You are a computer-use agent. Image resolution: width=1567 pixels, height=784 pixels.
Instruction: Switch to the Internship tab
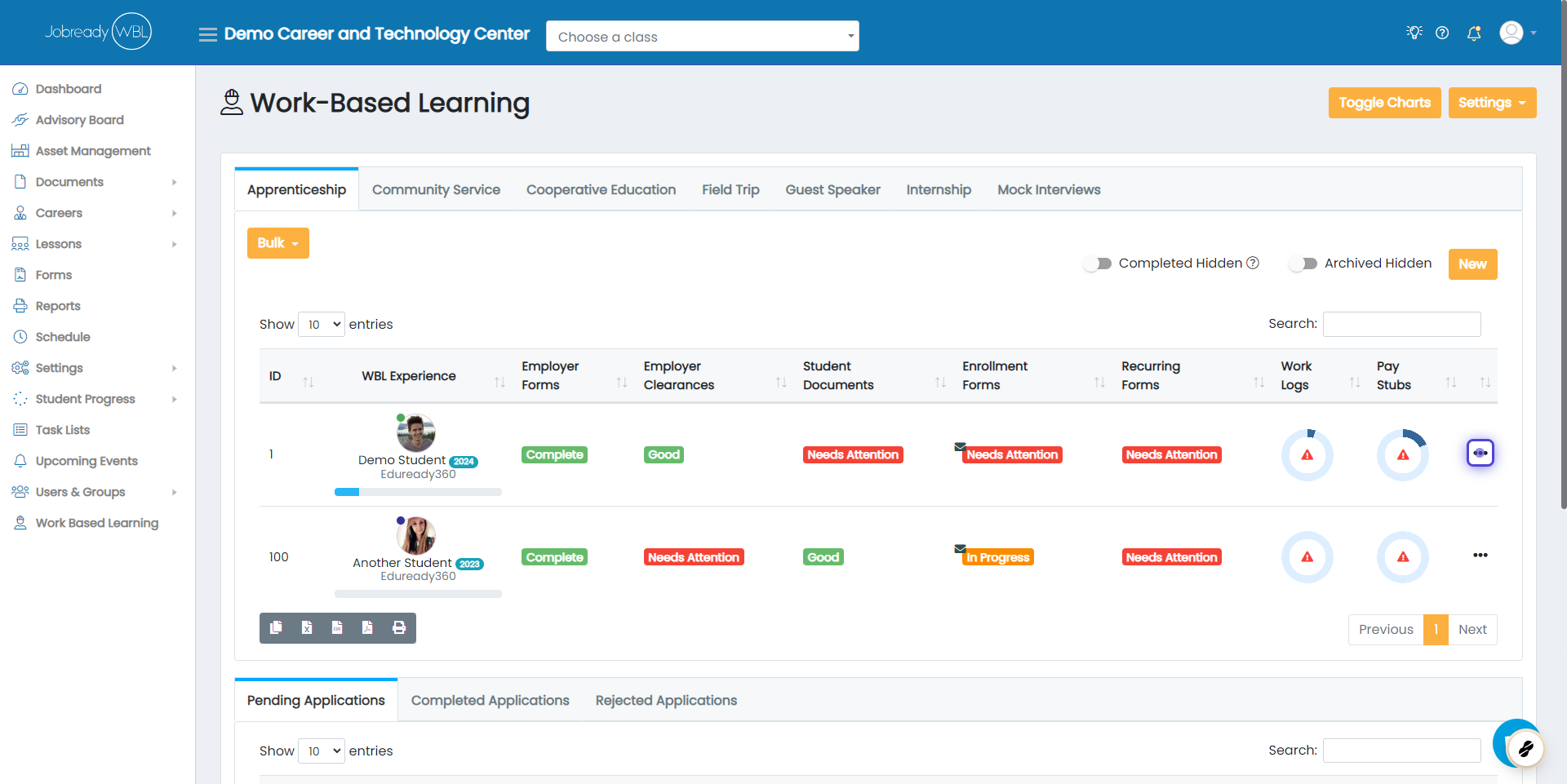pos(939,190)
